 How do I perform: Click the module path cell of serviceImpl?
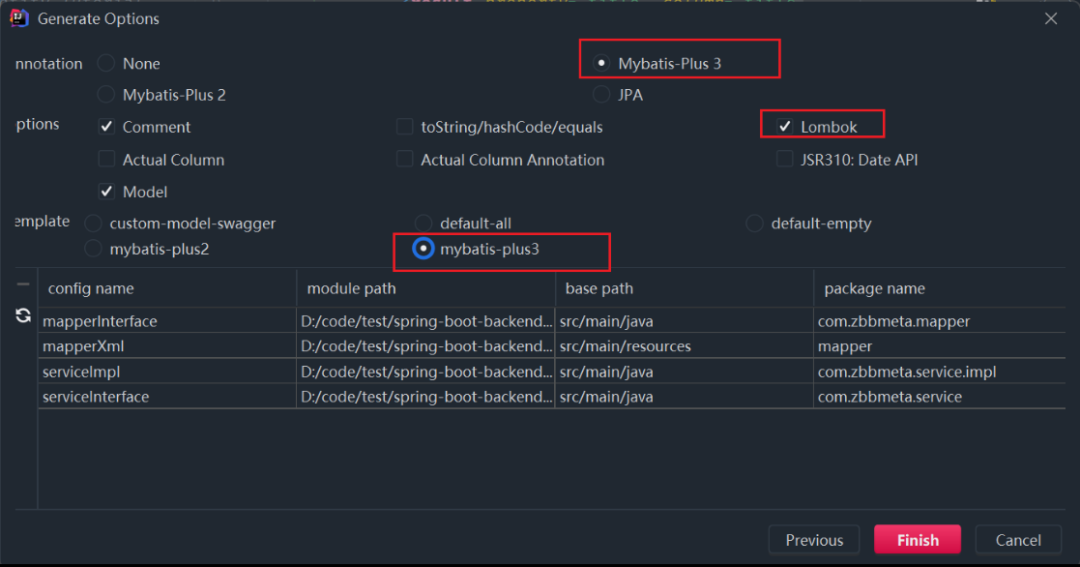click(426, 371)
